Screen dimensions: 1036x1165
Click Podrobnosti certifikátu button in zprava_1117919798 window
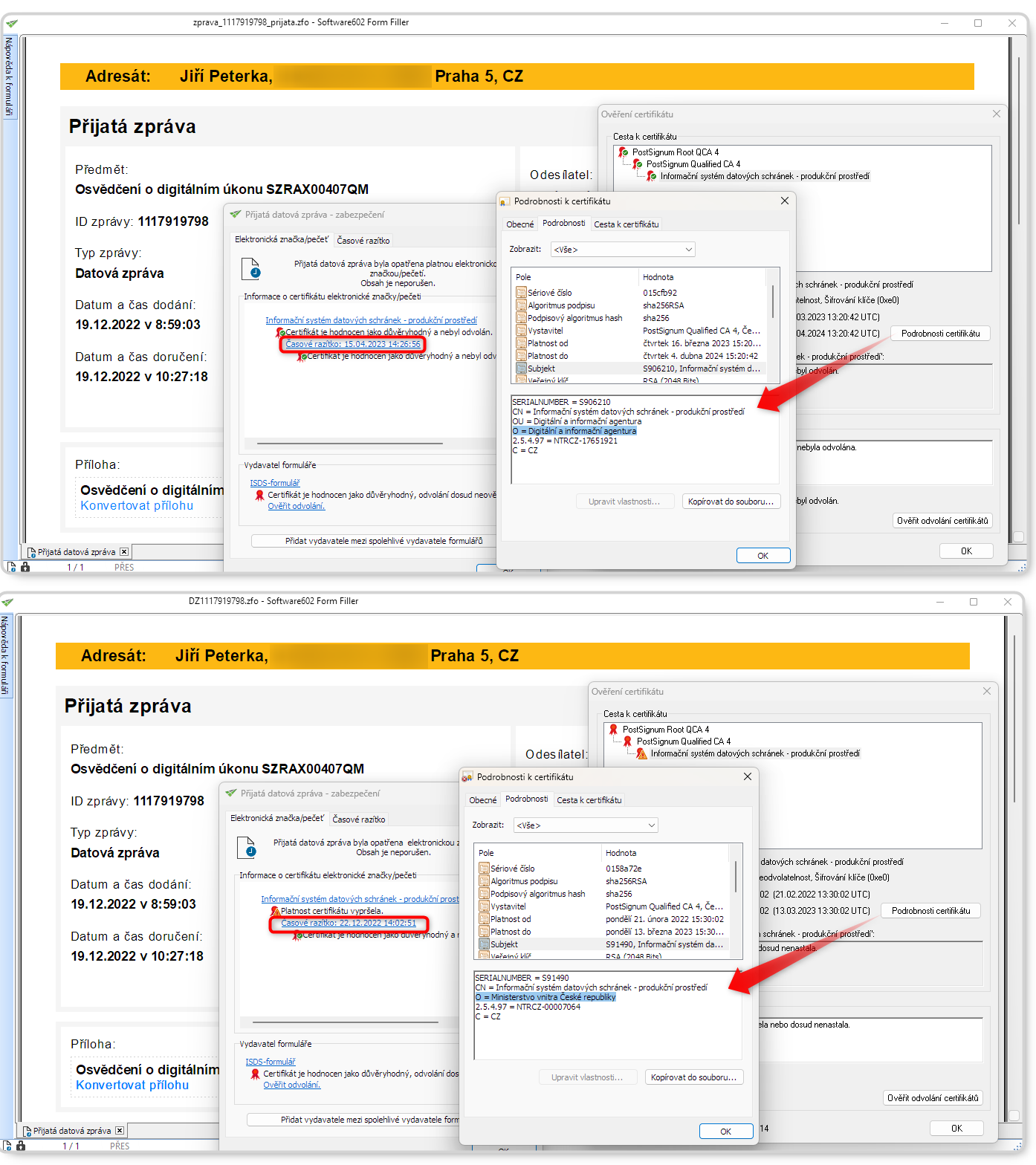941,334
